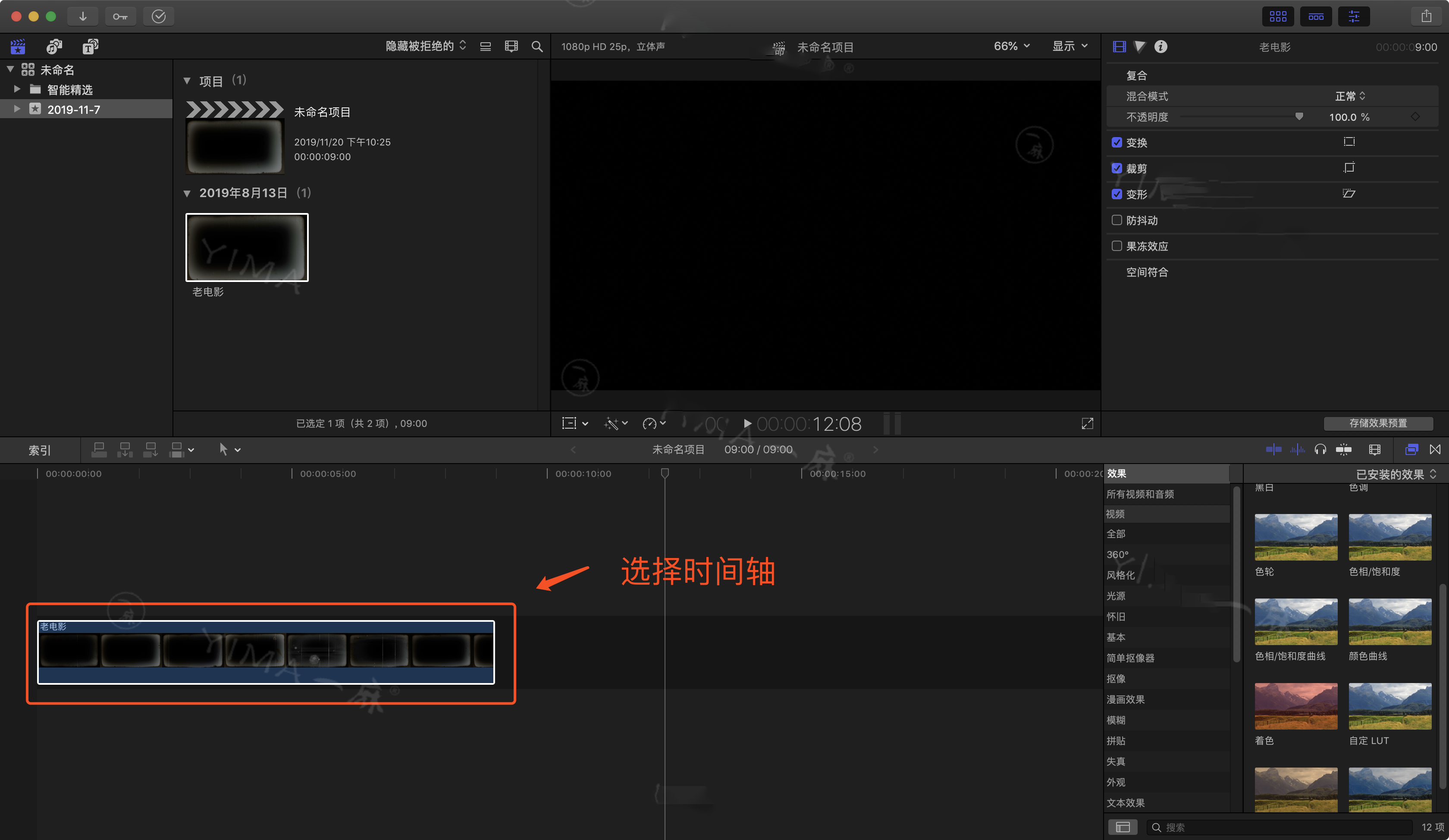
Task: Collapse the 2019年8月13日 section
Action: (x=187, y=193)
